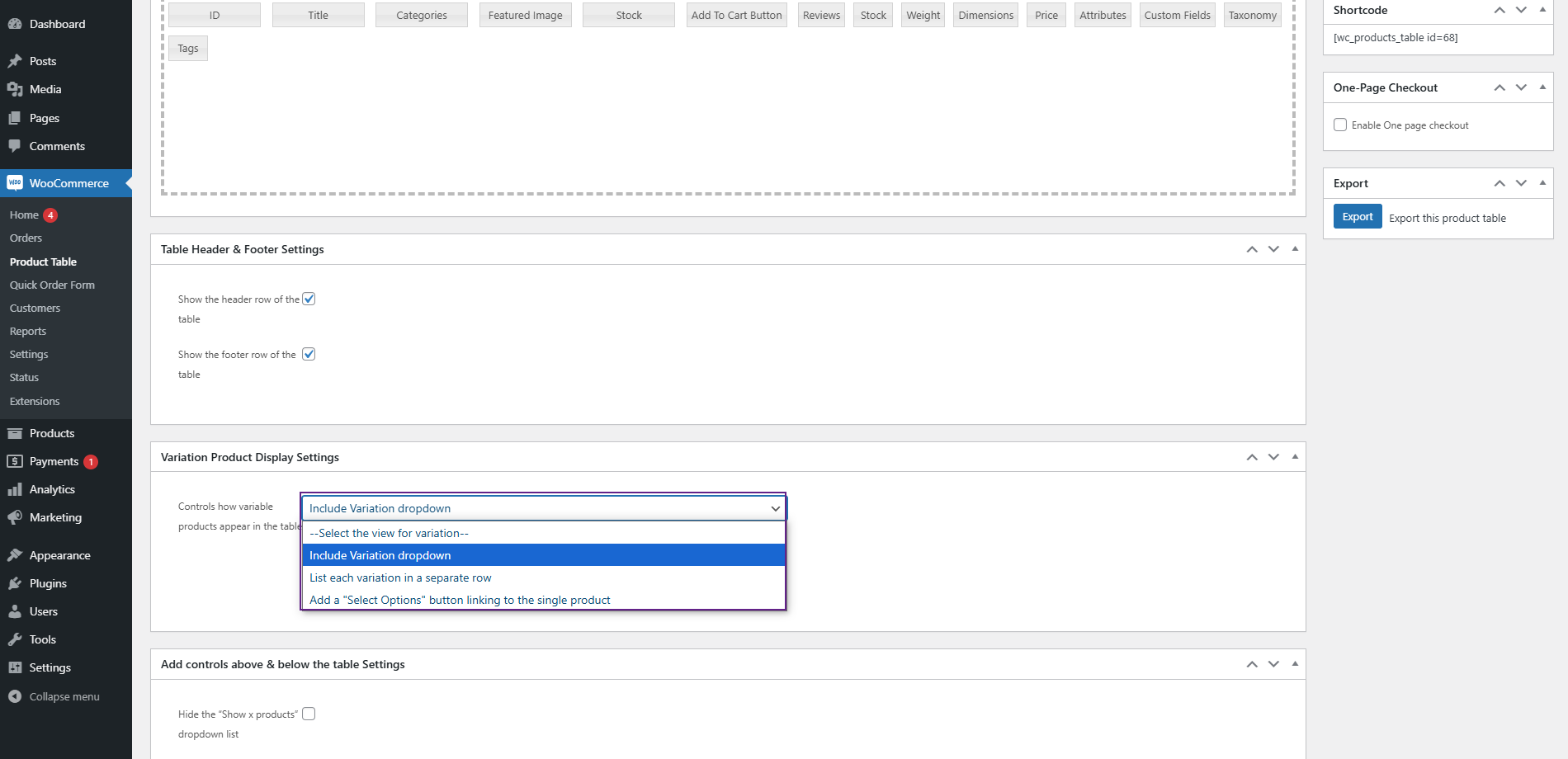Move Table Header & Footer Settings panel down
The height and width of the screenshot is (759, 1568).
1273,249
